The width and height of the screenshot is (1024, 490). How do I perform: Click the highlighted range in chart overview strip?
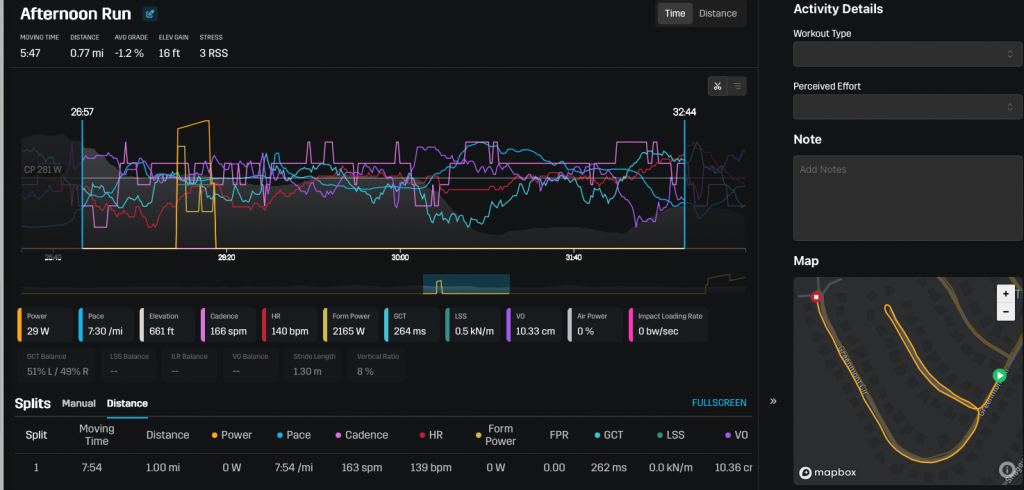click(466, 285)
